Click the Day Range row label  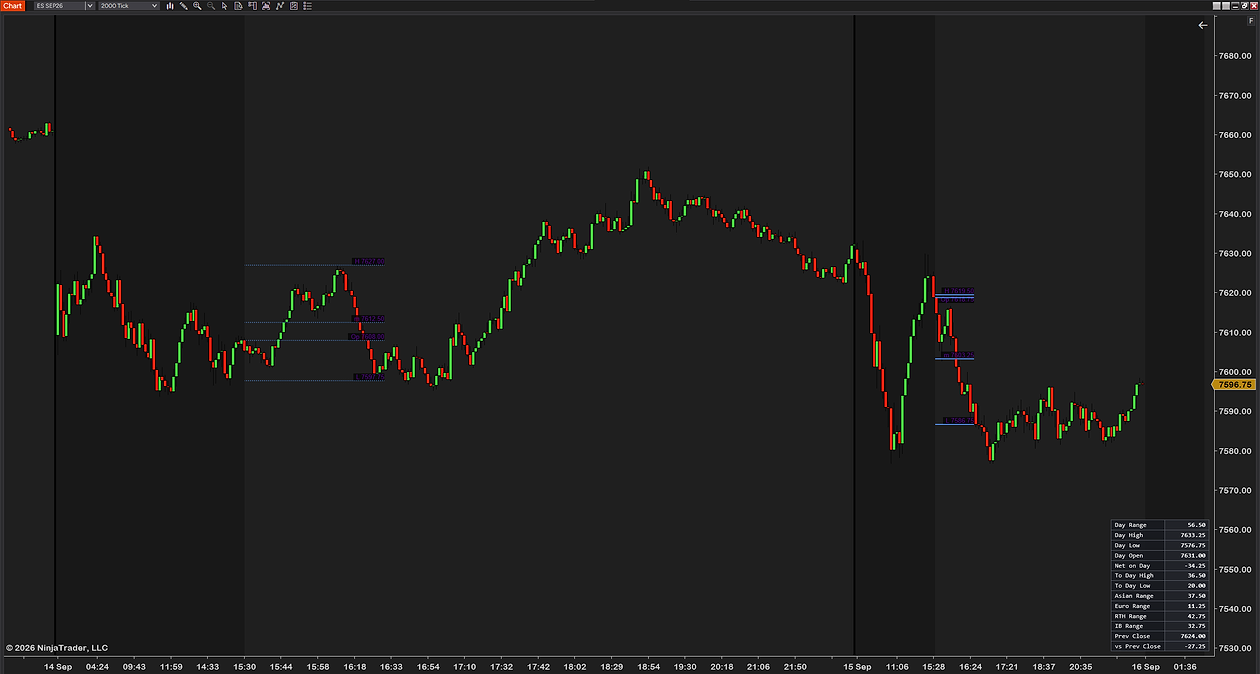coord(1131,525)
